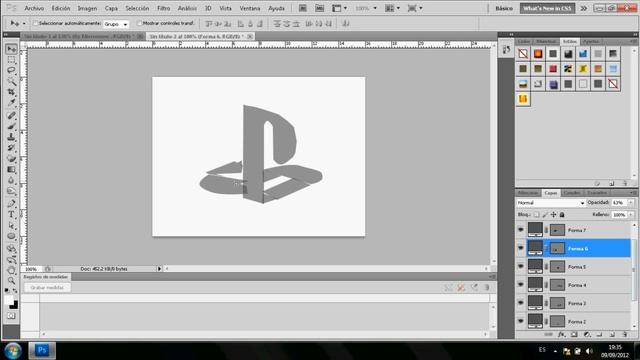The image size is (640, 360).
Task: Apply the red style swatch in Estilos panel
Action: [x=553, y=69]
